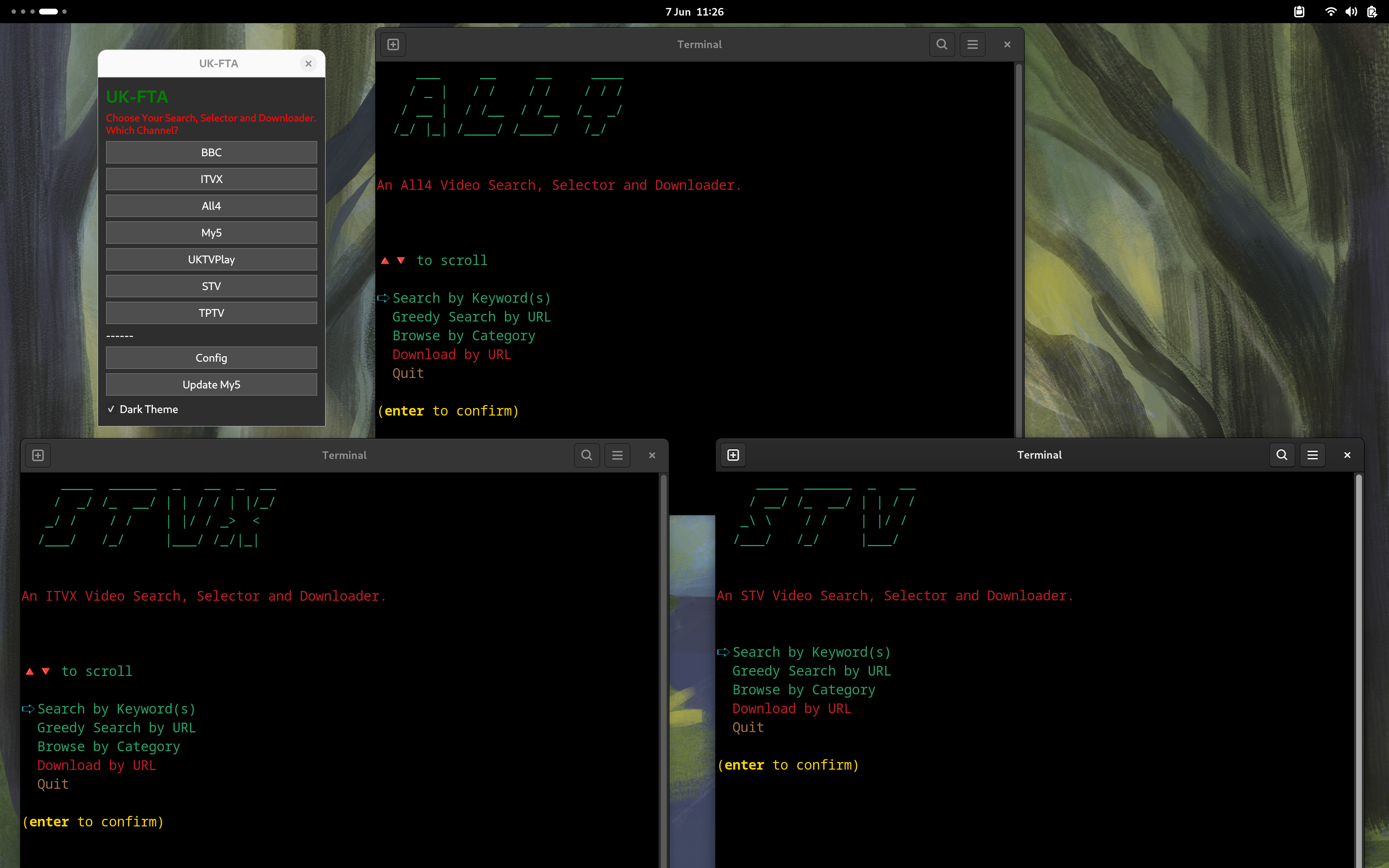Open hamburger menu in ITVX terminal
The width and height of the screenshot is (1389, 868).
click(617, 455)
